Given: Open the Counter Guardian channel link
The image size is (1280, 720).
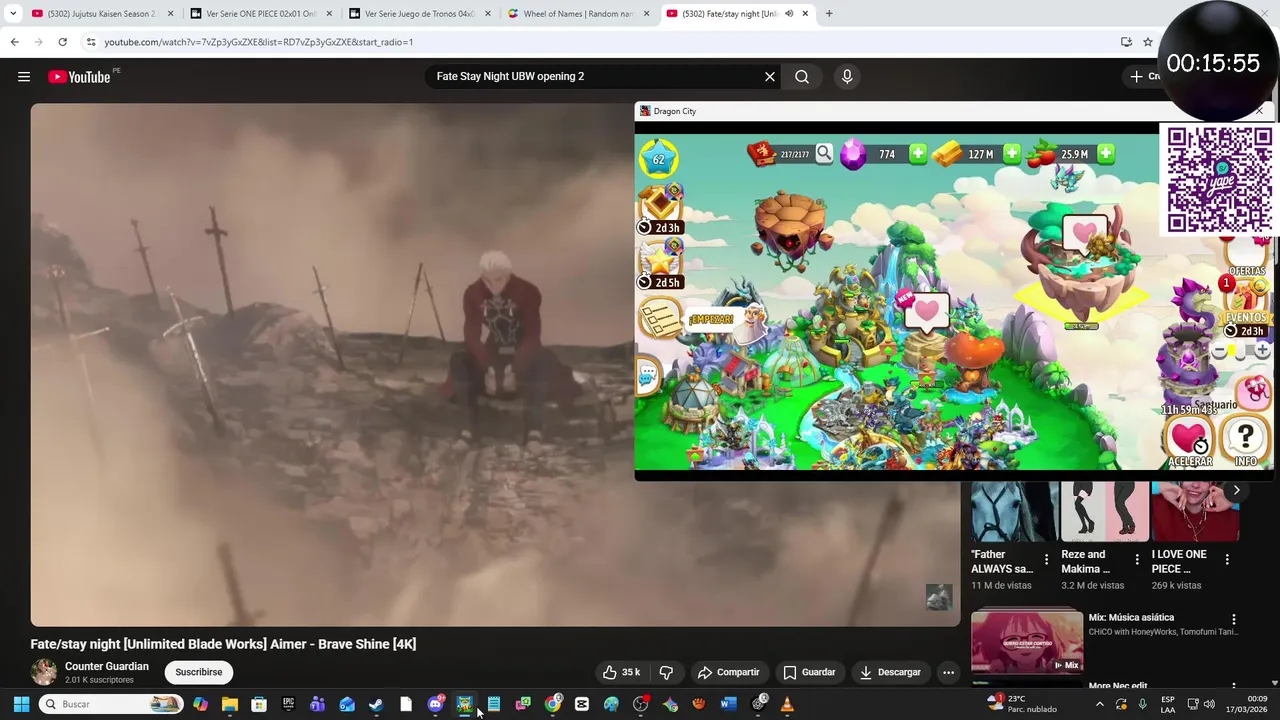Looking at the screenshot, I should point(107,666).
